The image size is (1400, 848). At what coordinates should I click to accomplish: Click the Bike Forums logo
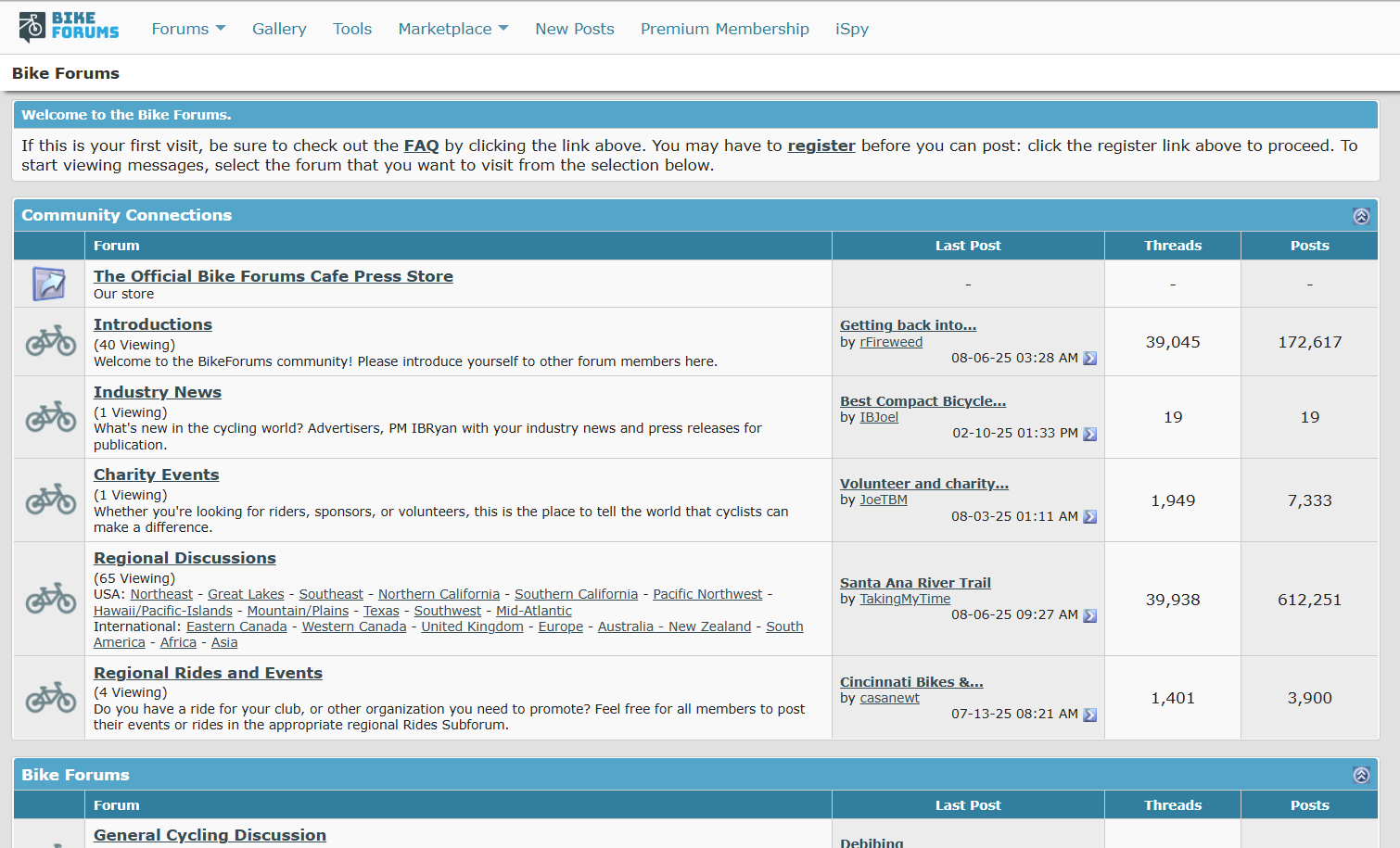pos(69,27)
